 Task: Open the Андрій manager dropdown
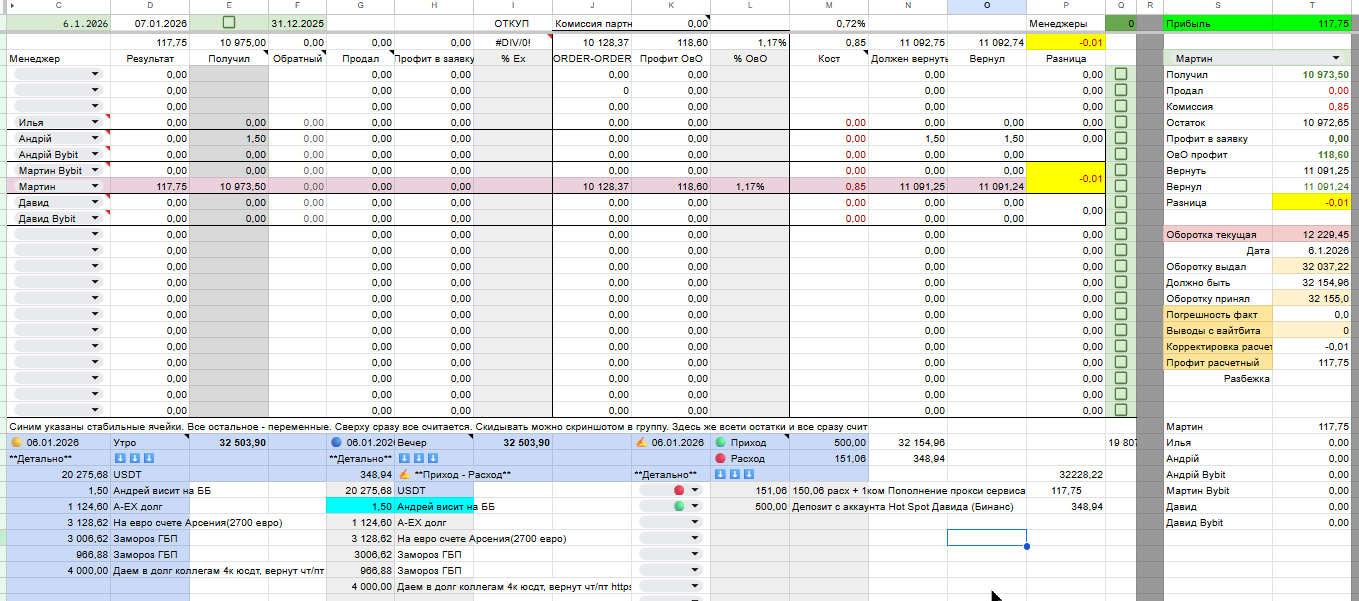[x=95, y=138]
